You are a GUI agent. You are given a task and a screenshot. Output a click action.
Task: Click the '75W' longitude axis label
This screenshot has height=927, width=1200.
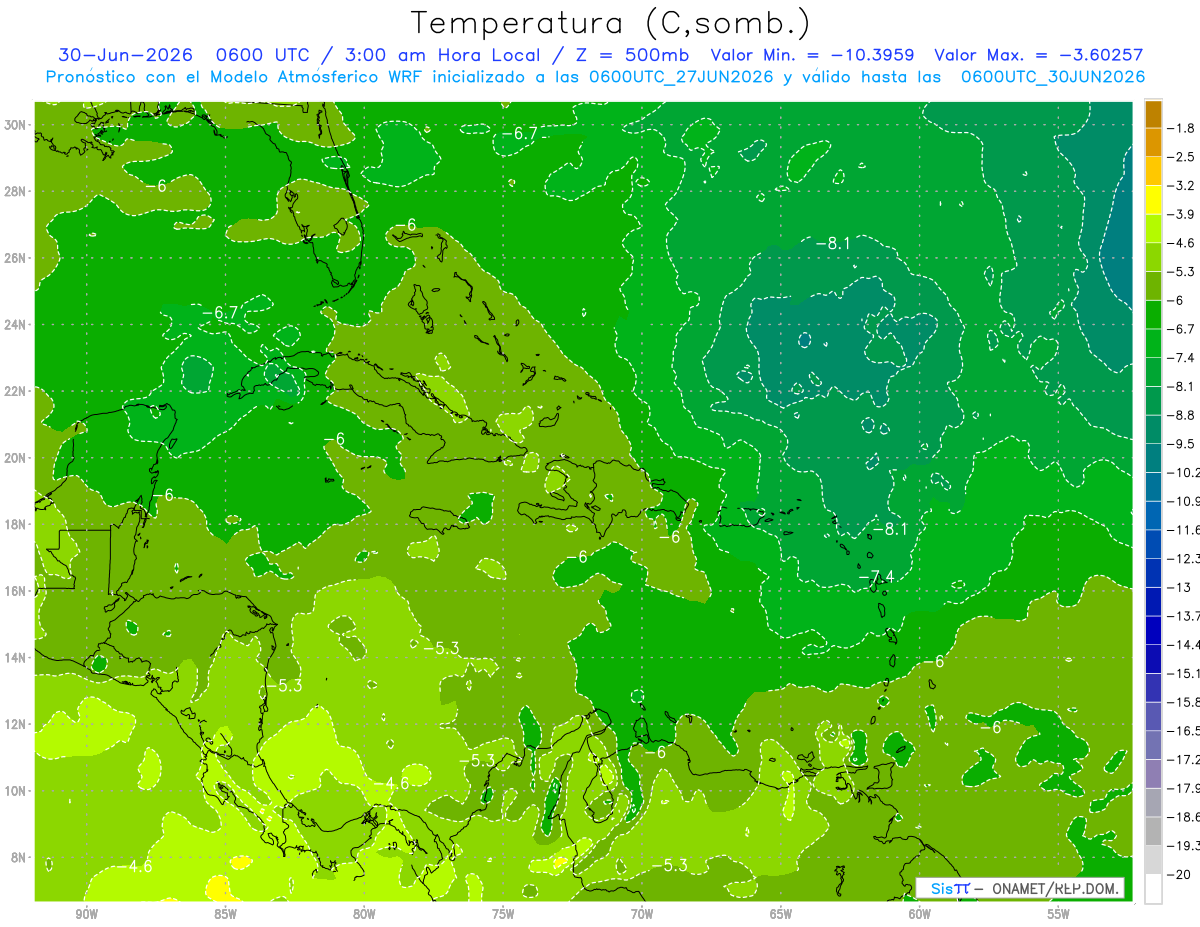[503, 914]
